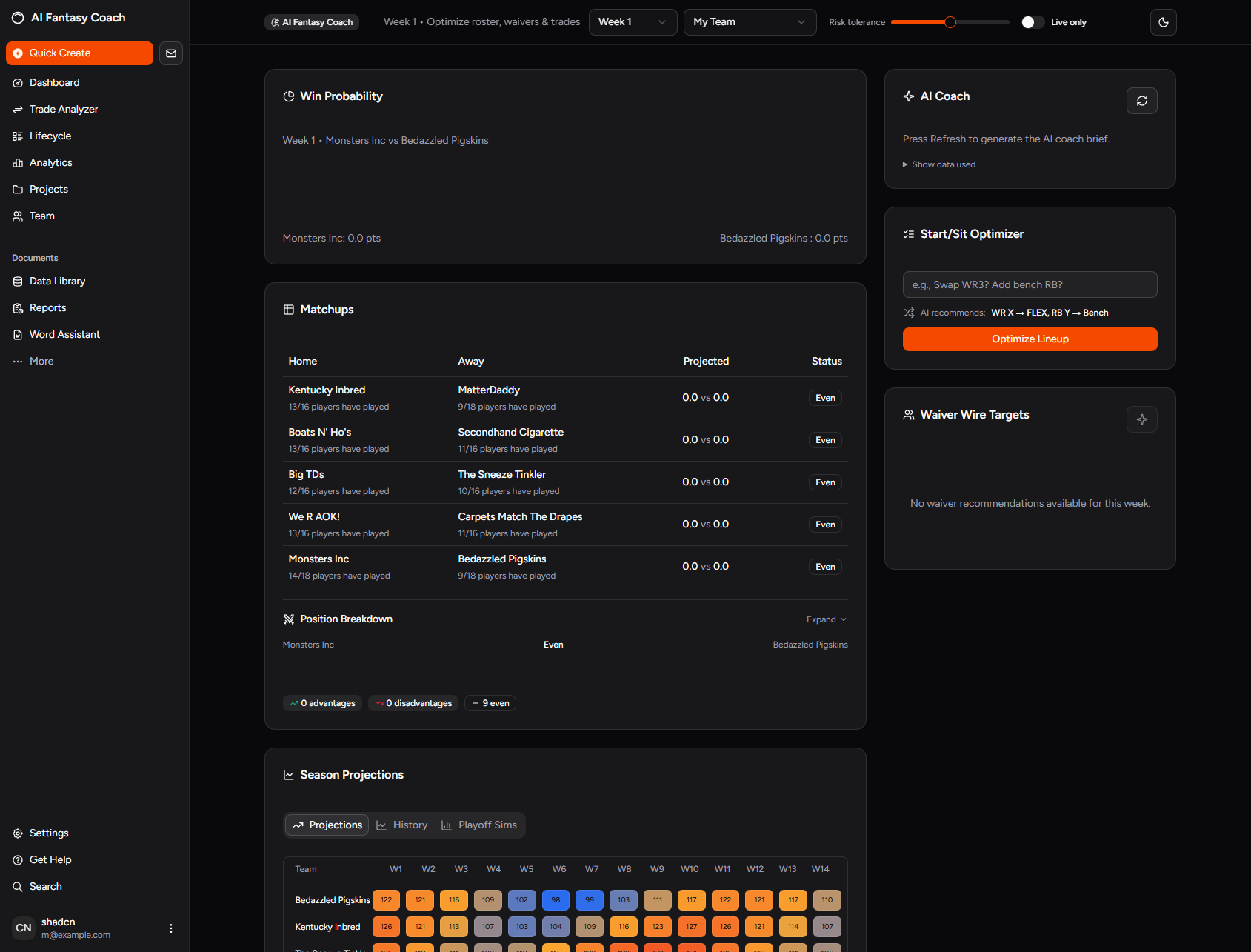The image size is (1251, 952).
Task: Switch to the Playoff Sims tab
Action: [479, 825]
